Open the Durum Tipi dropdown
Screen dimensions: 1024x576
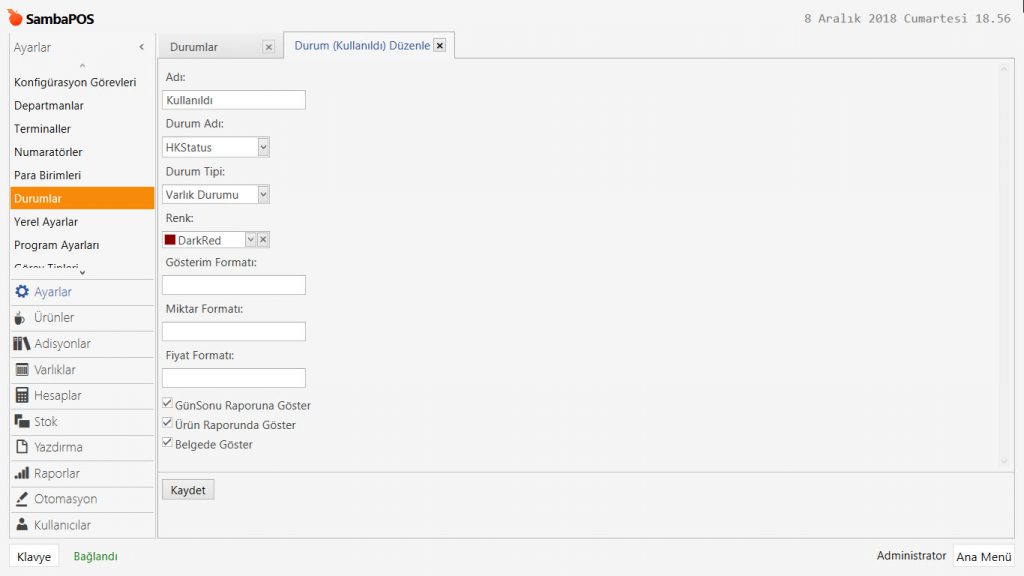coord(263,194)
